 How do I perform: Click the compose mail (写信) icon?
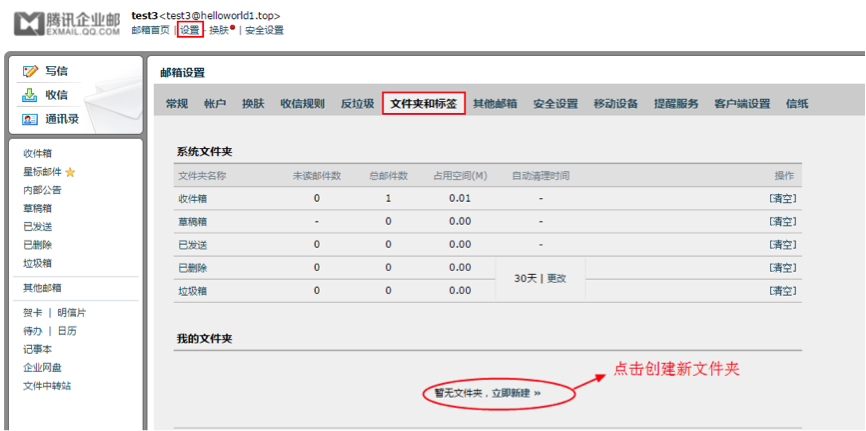point(31,72)
